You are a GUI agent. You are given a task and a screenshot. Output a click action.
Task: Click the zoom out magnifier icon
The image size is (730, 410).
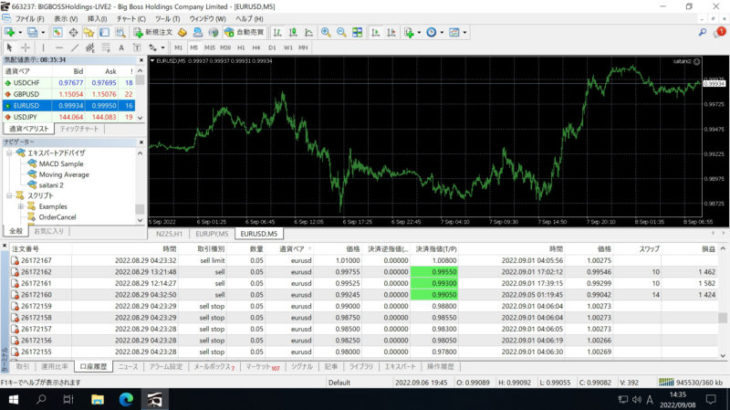341,32
